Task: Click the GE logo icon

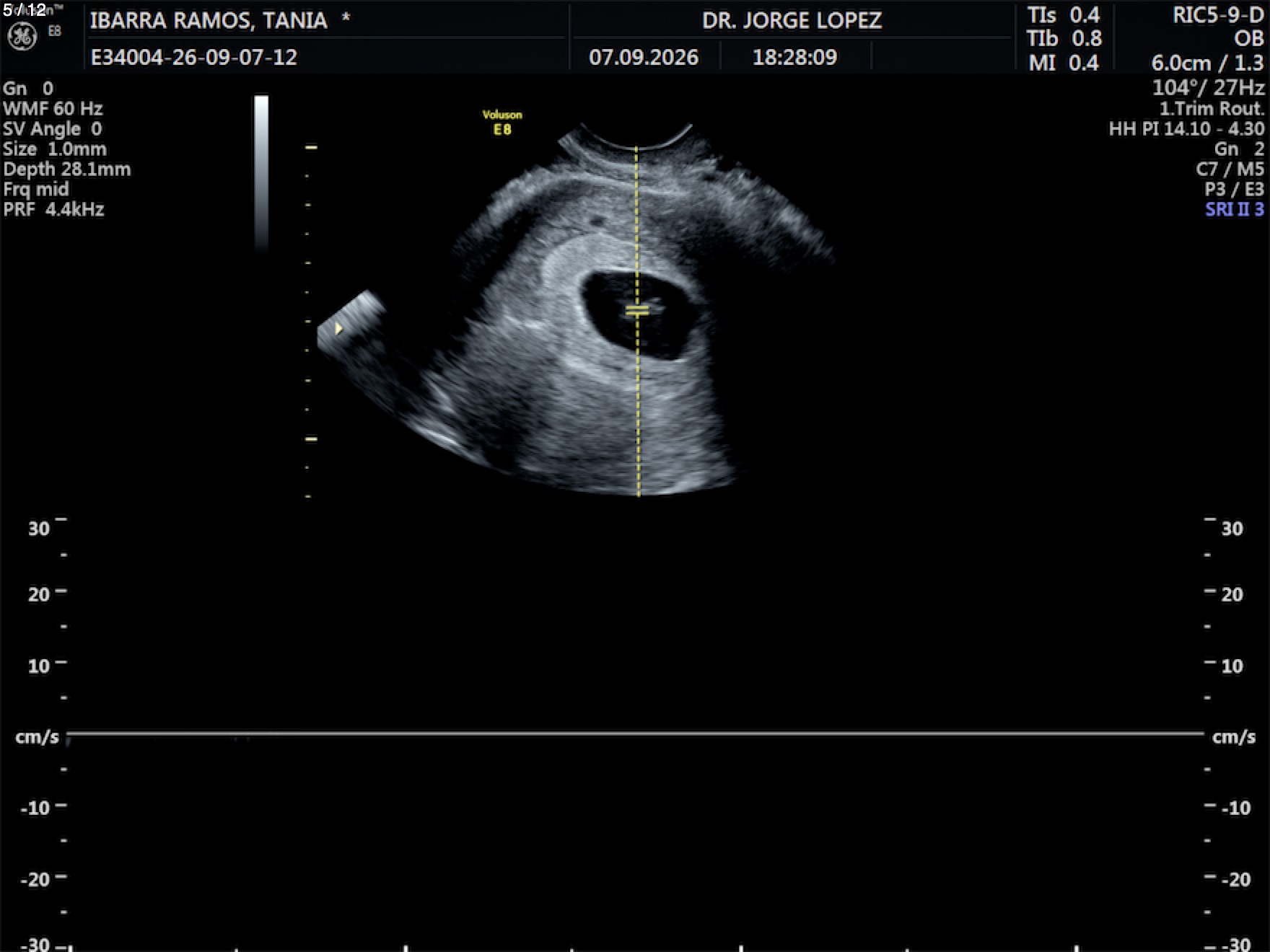Action: (21, 36)
